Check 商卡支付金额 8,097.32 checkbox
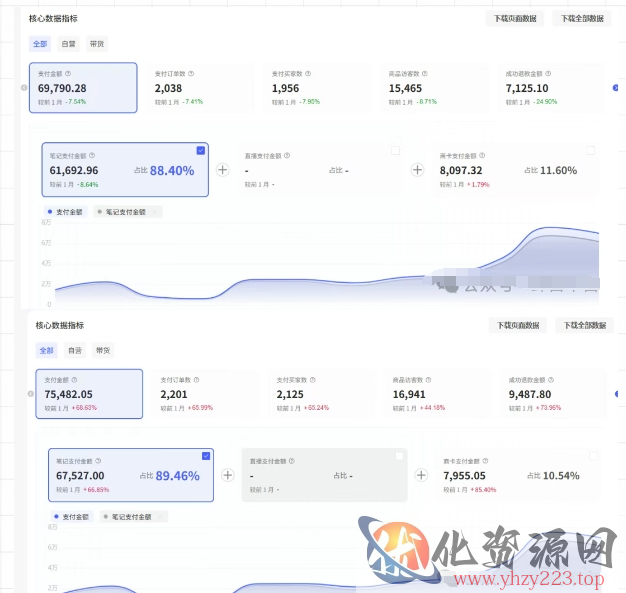 [590, 151]
